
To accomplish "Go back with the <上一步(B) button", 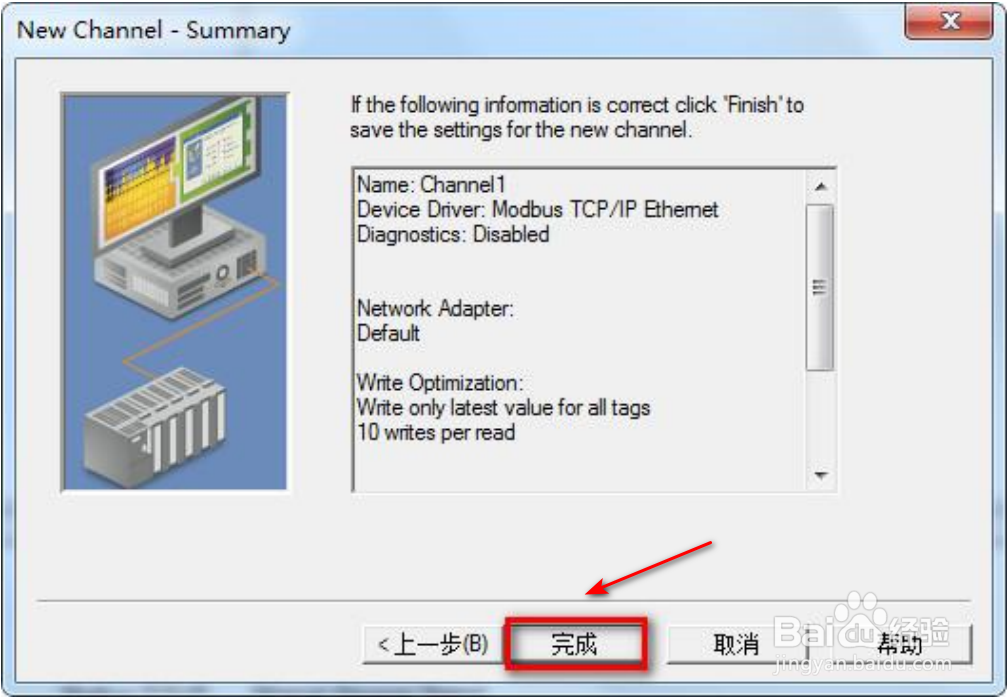I will [x=433, y=644].
